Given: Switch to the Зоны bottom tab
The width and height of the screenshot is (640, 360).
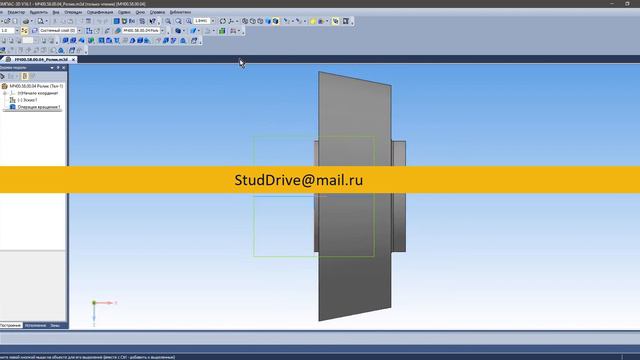Looking at the screenshot, I should [x=55, y=325].
